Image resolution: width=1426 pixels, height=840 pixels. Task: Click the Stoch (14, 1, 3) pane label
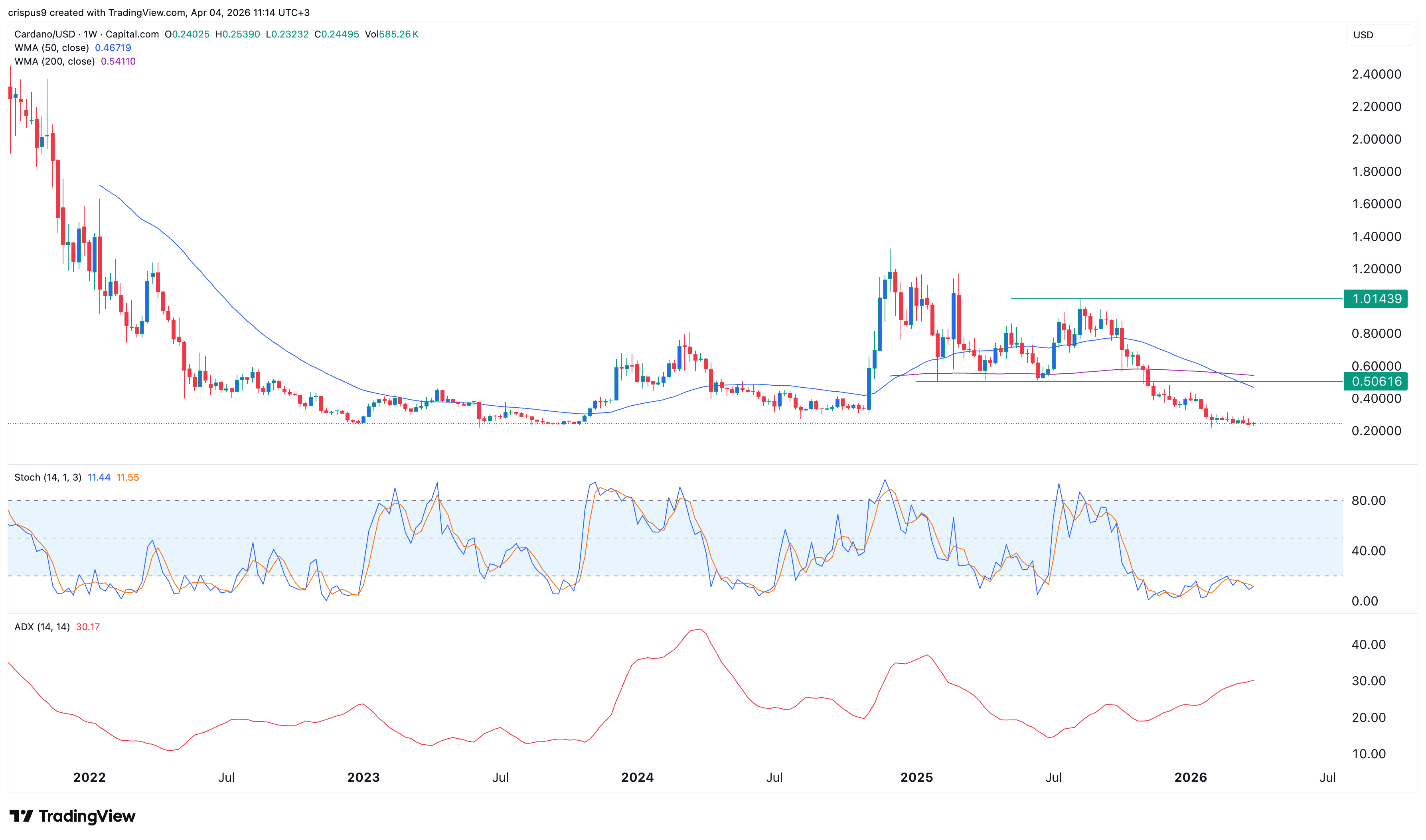click(x=48, y=477)
